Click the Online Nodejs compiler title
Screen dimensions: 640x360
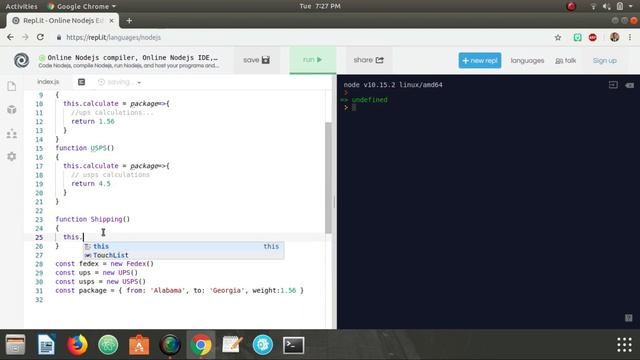click(x=133, y=58)
